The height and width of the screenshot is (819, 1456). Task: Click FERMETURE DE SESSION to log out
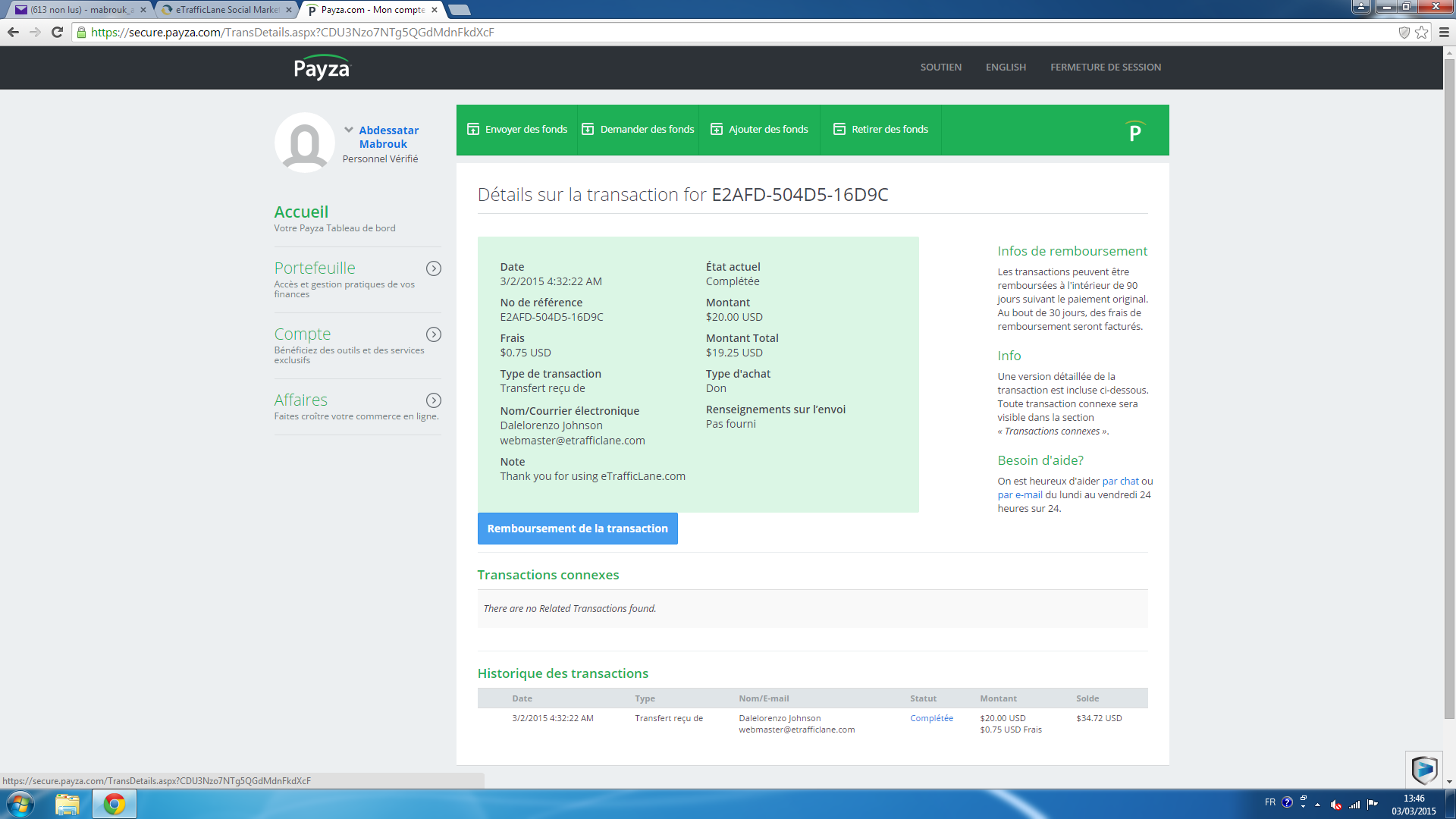pos(1106,67)
